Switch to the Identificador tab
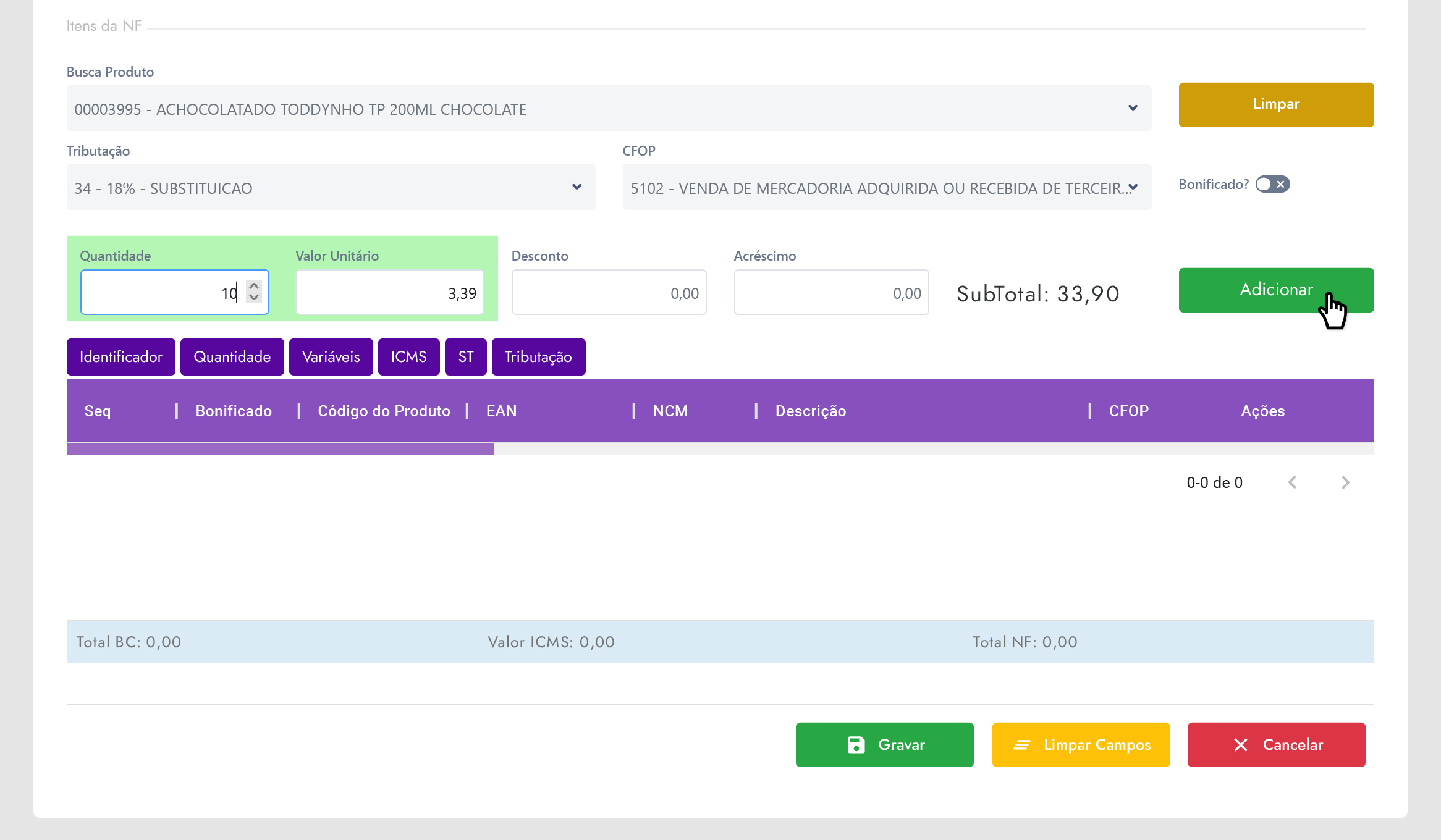 [x=121, y=357]
